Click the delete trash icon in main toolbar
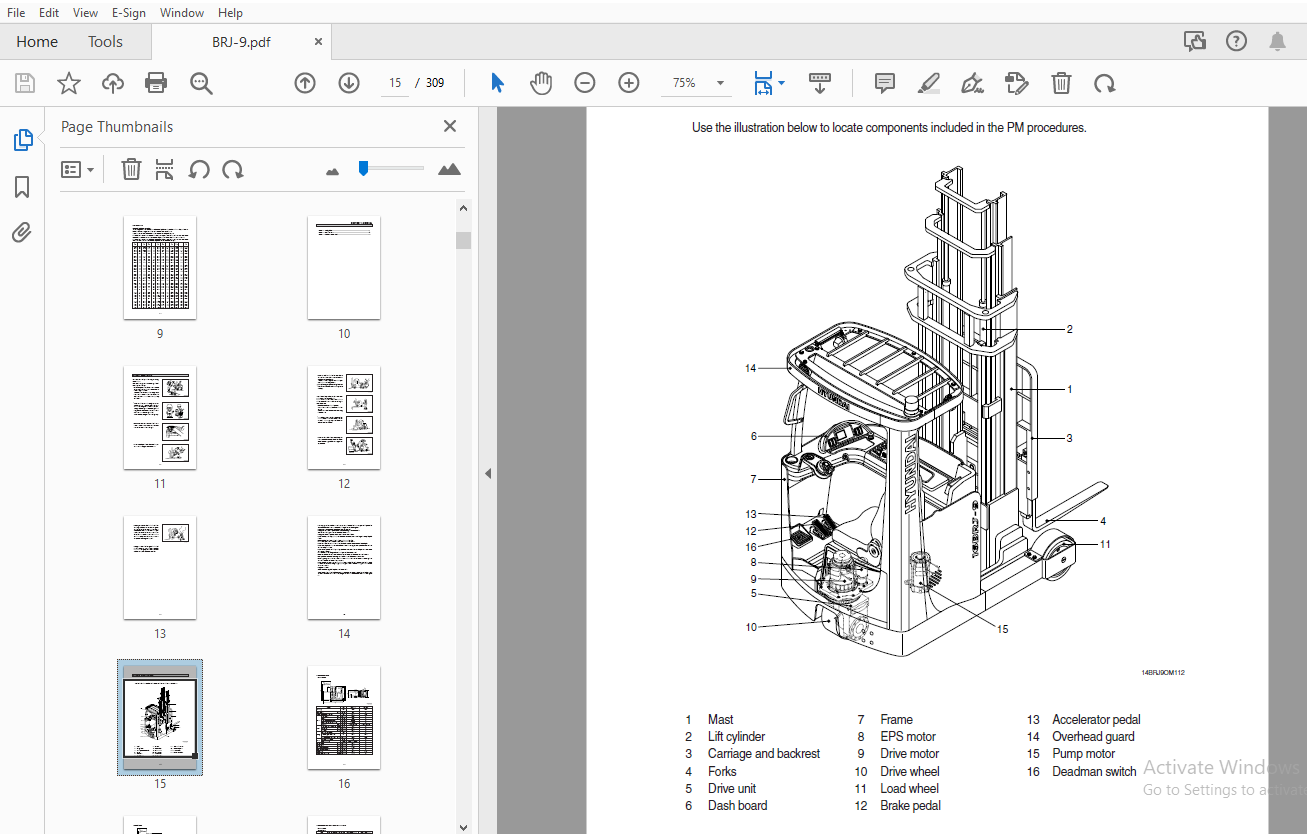This screenshot has width=1307, height=834. tap(1061, 83)
